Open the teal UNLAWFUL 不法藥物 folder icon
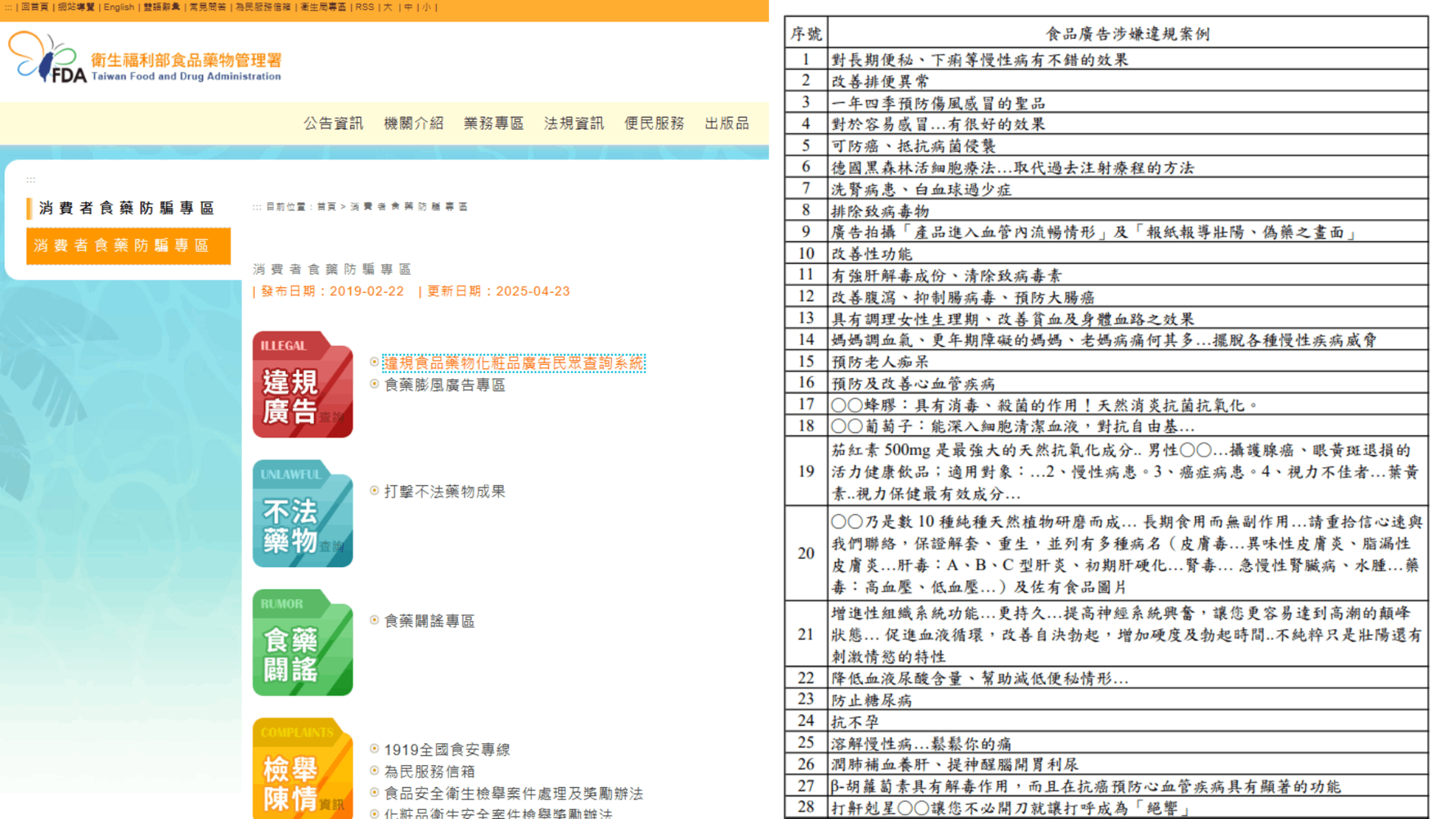This screenshot has height=819, width=1456. (303, 513)
